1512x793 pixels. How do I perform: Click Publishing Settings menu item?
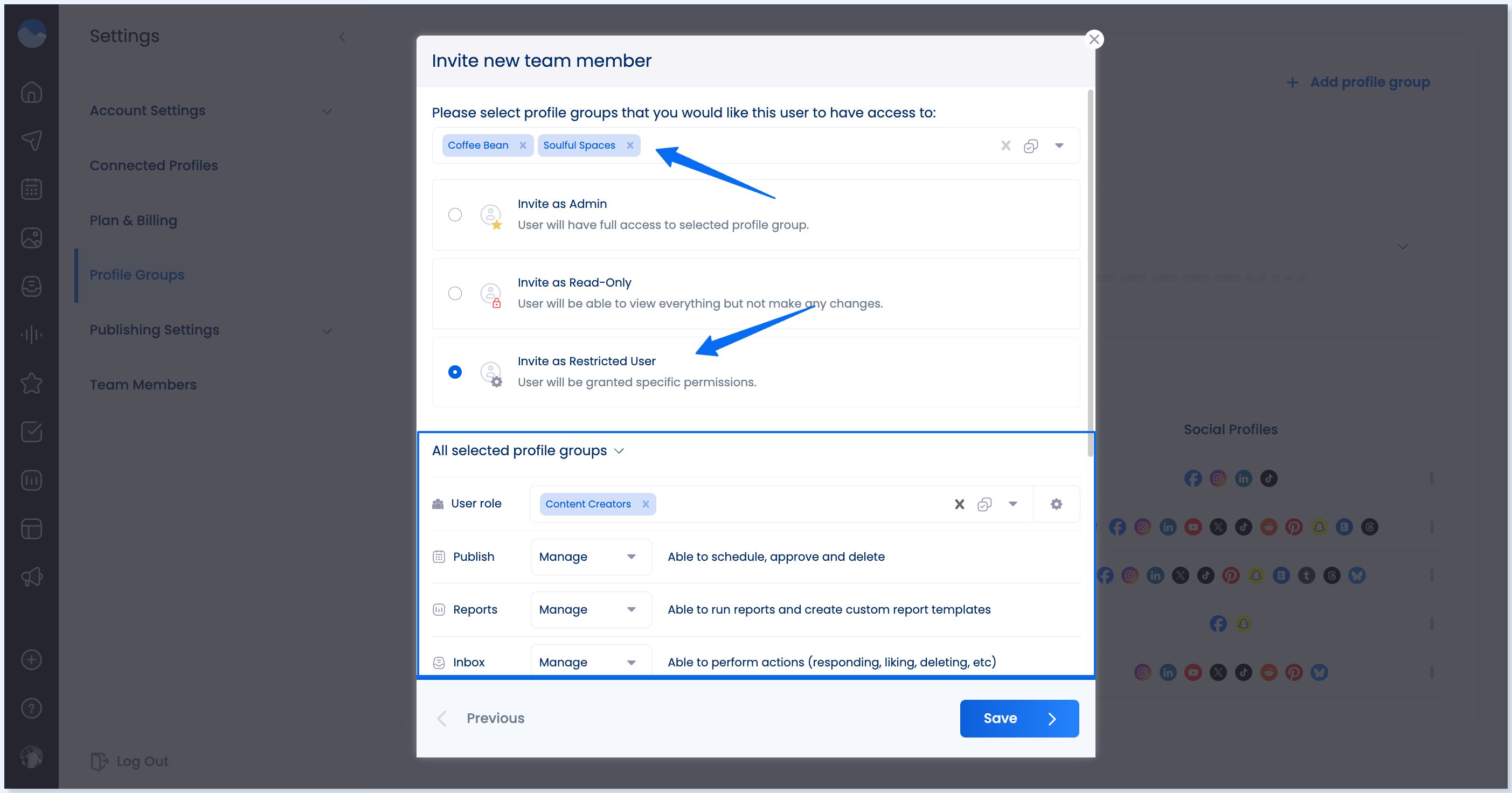coord(154,330)
